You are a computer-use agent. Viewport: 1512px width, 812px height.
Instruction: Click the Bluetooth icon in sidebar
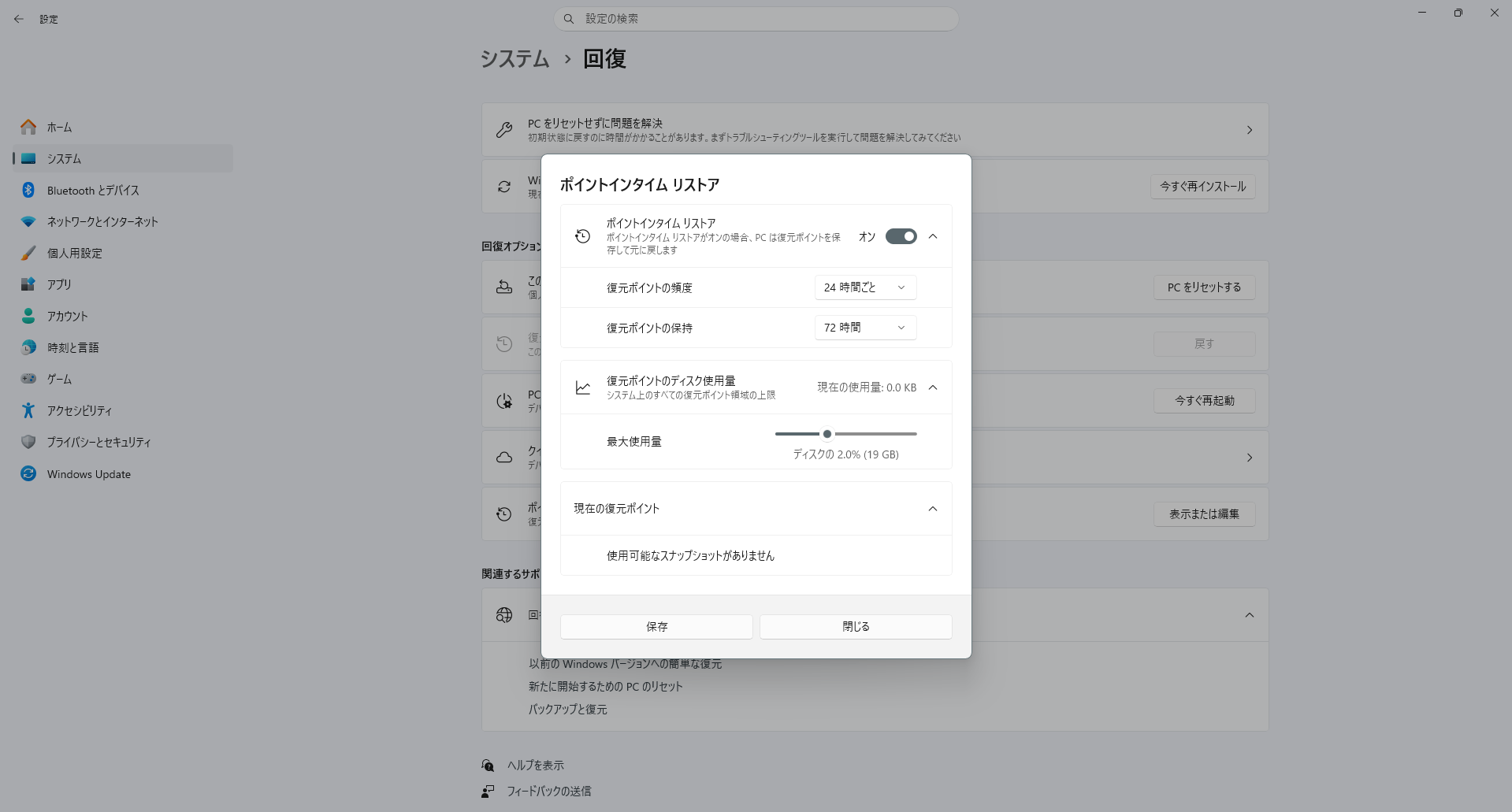pyautogui.click(x=28, y=190)
